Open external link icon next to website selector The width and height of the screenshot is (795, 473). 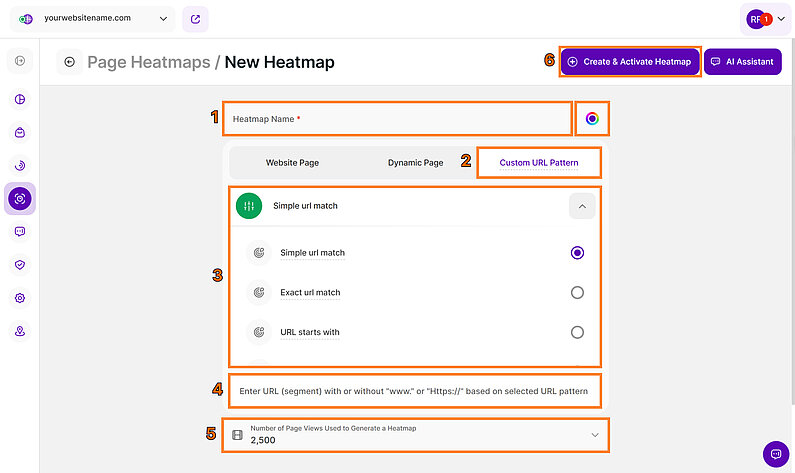point(196,18)
